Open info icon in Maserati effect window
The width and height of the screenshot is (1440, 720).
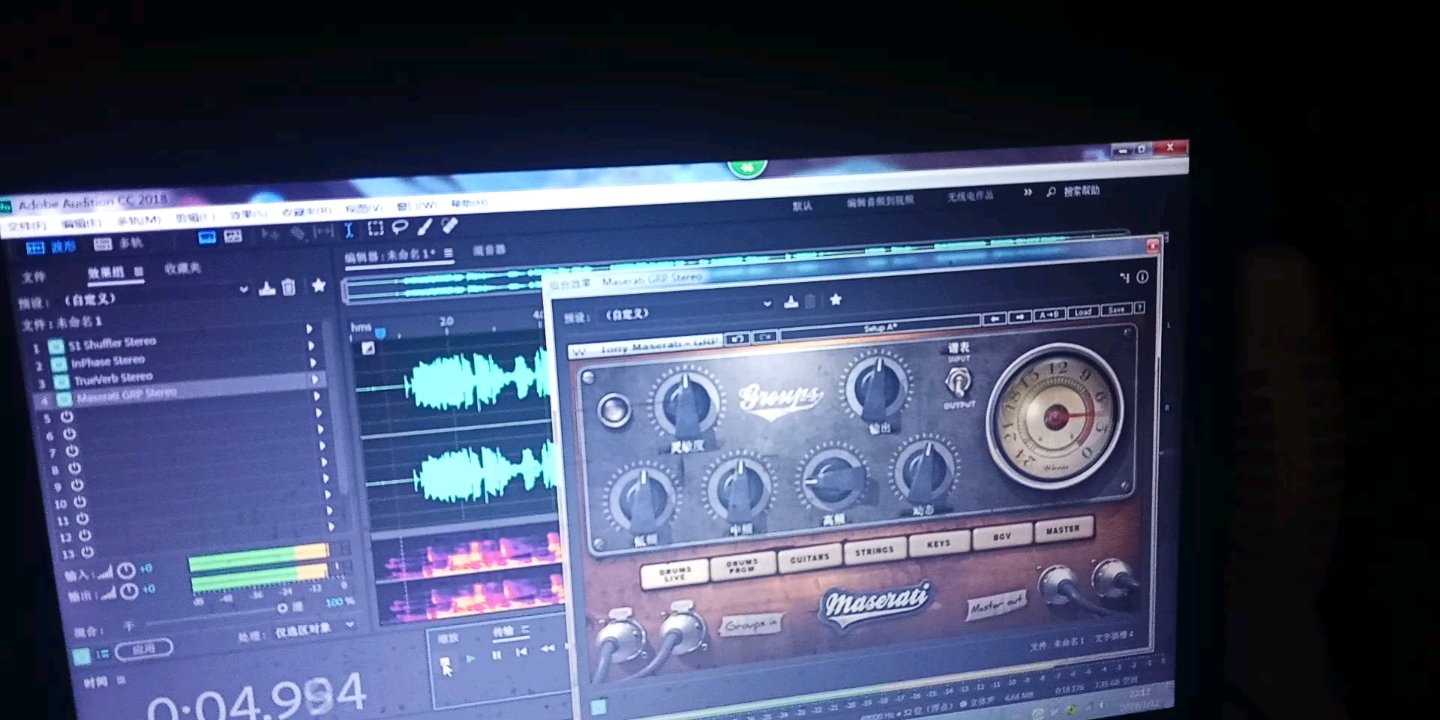coord(1142,277)
